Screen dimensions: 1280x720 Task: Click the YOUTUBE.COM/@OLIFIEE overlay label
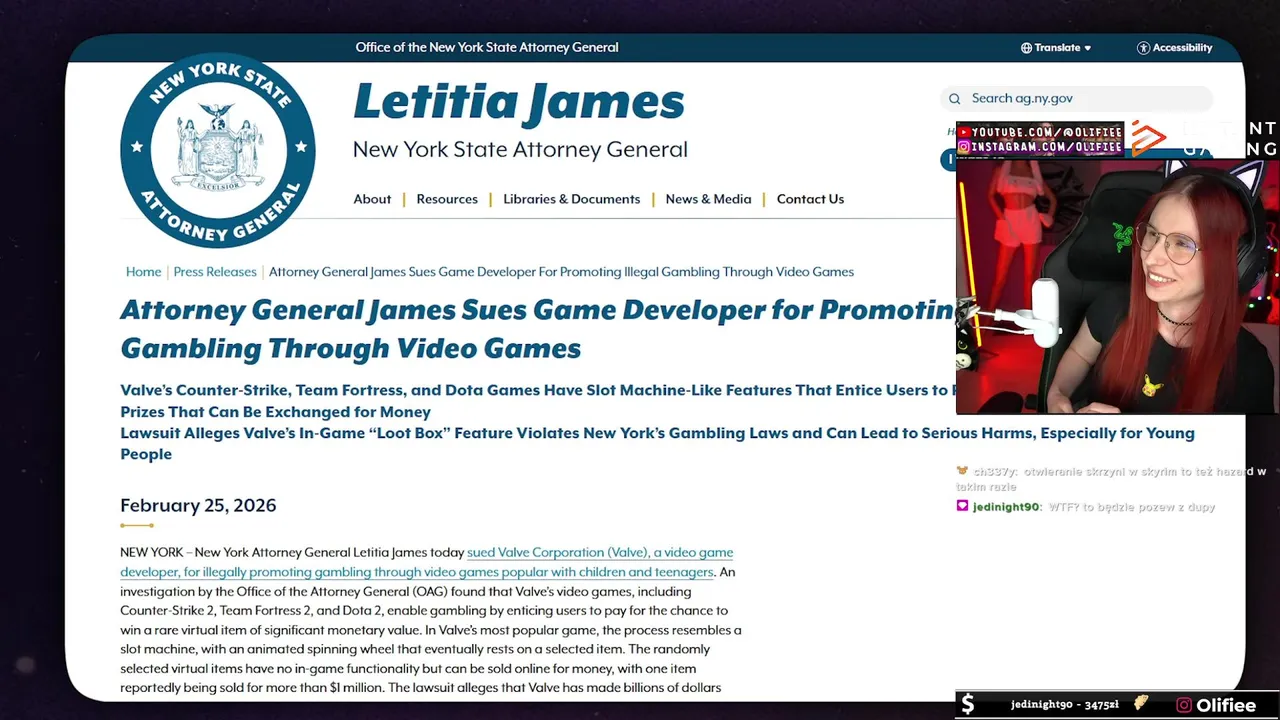pyautogui.click(x=1040, y=132)
